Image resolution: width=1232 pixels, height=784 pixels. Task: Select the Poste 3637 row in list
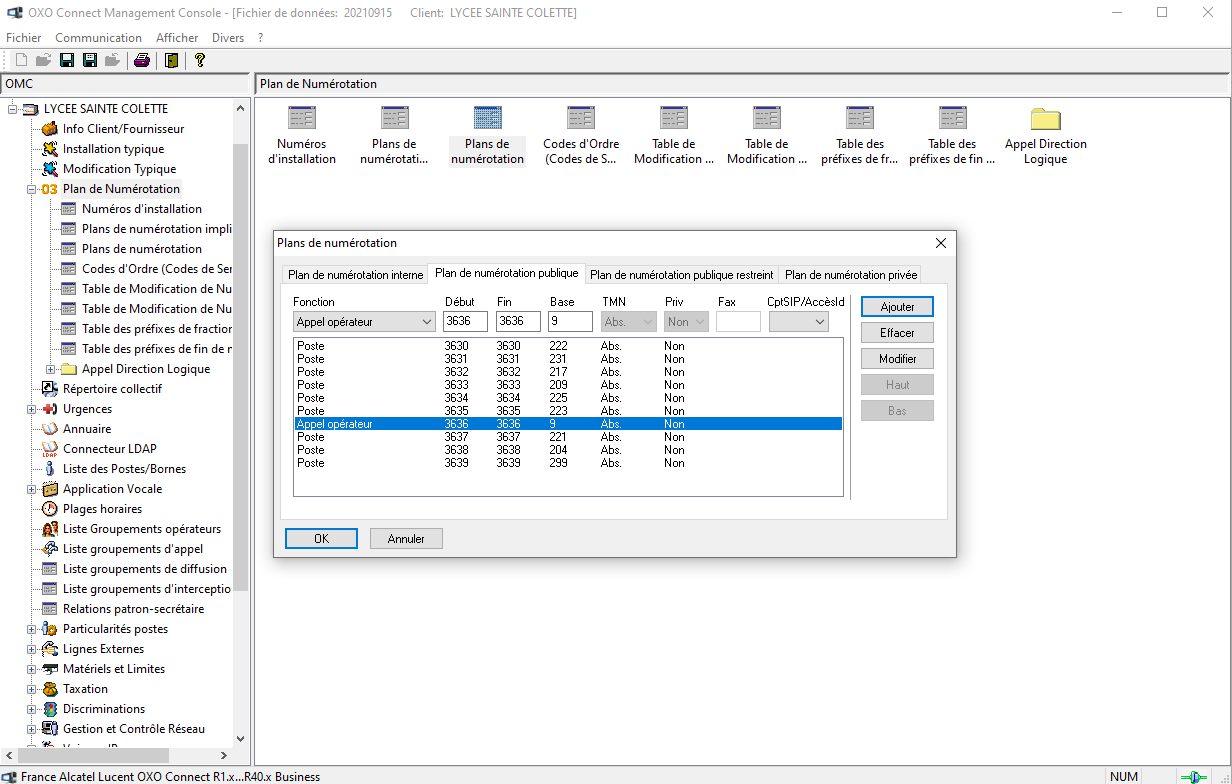(500, 437)
